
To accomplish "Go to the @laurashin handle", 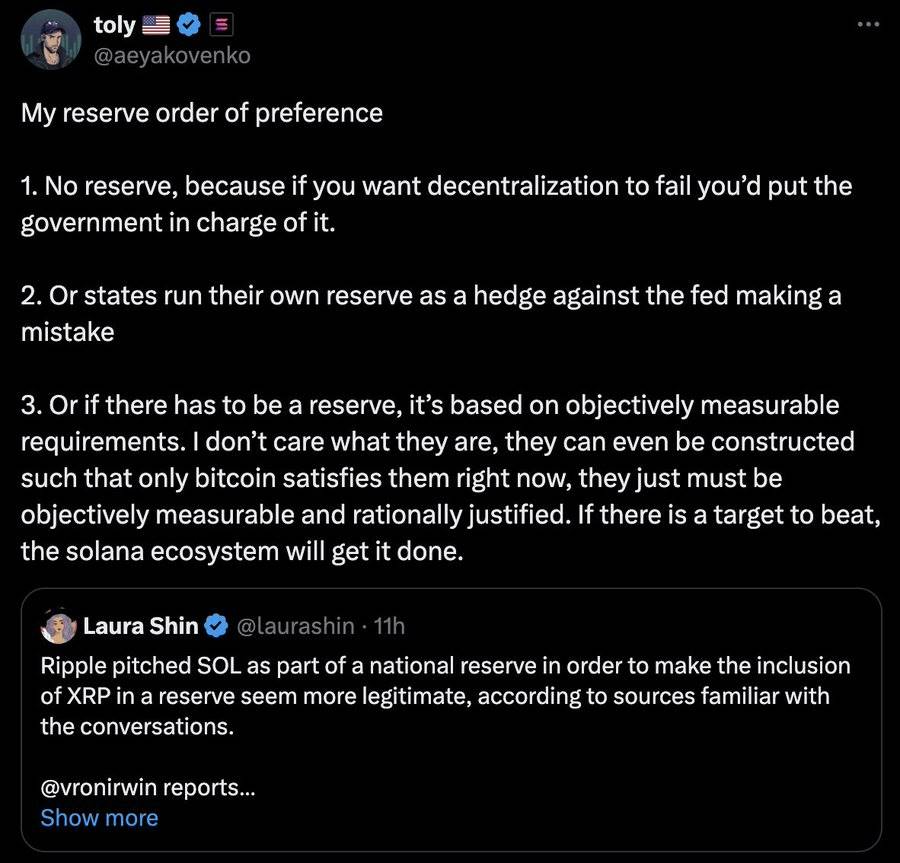I will 295,626.
